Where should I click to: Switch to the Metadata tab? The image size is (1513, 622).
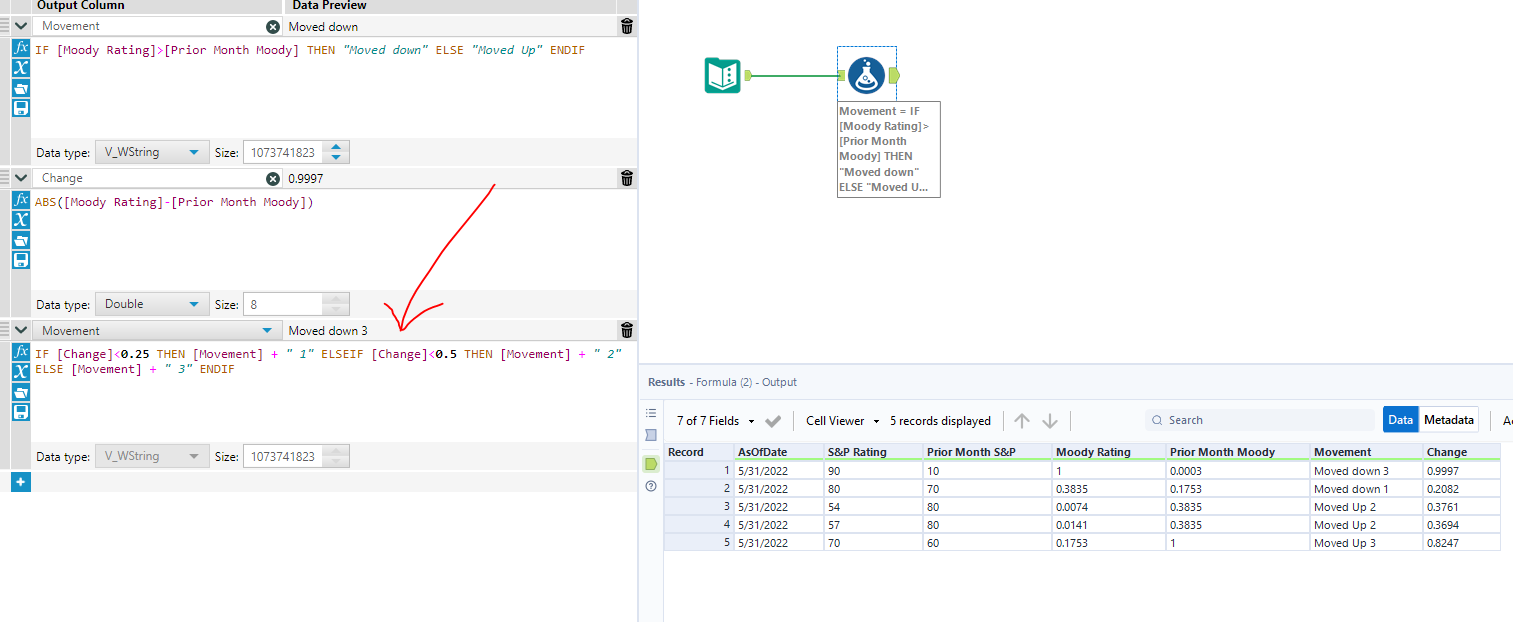[1449, 419]
